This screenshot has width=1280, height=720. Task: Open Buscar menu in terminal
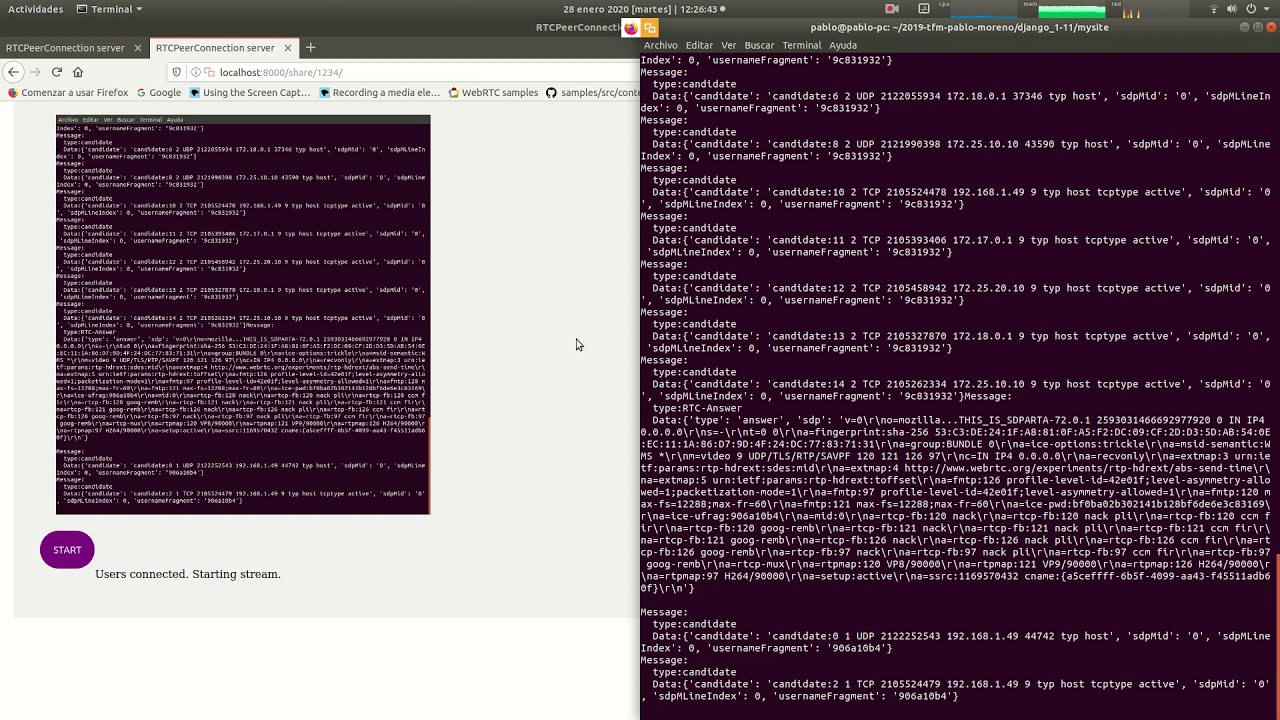coord(759,45)
